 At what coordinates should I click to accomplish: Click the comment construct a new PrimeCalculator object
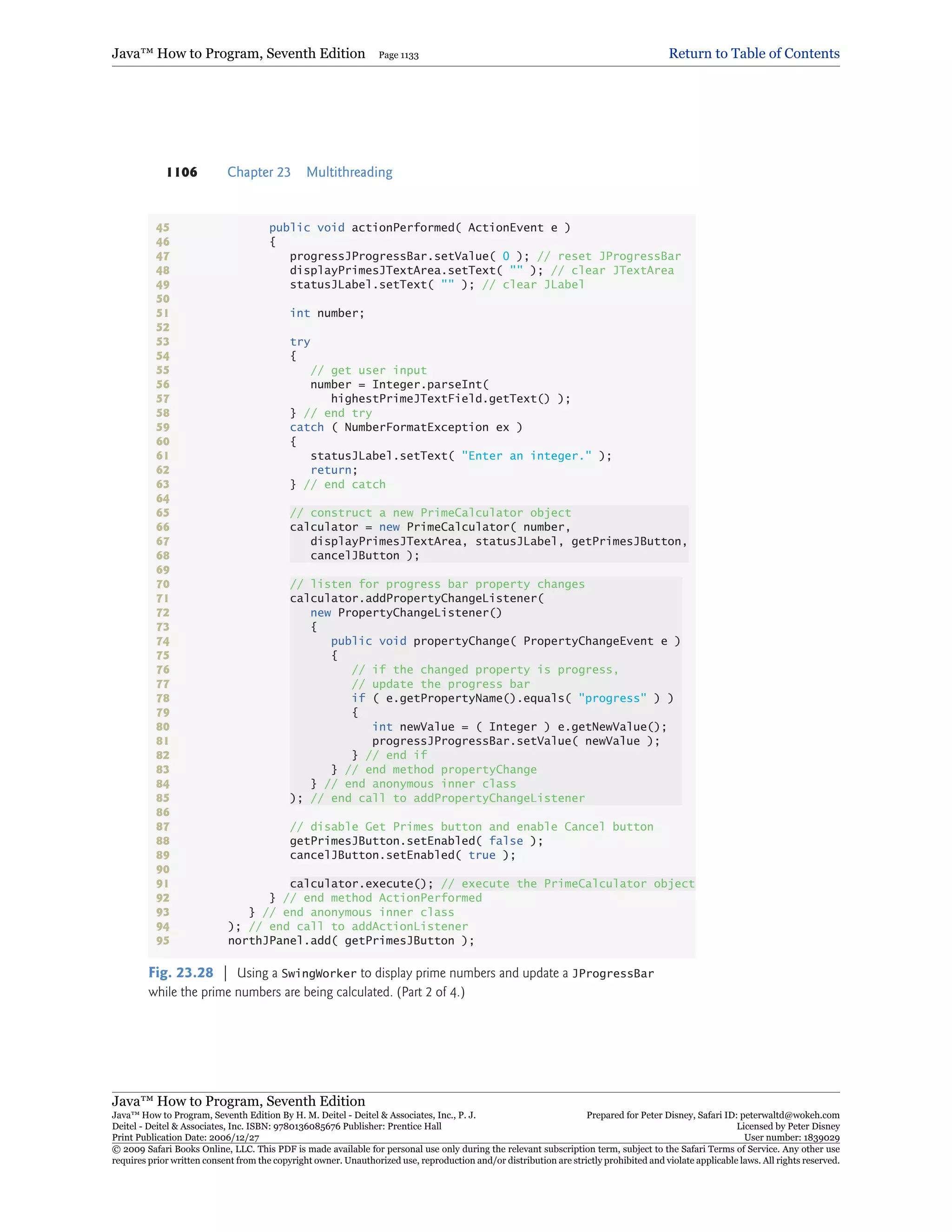[430, 513]
